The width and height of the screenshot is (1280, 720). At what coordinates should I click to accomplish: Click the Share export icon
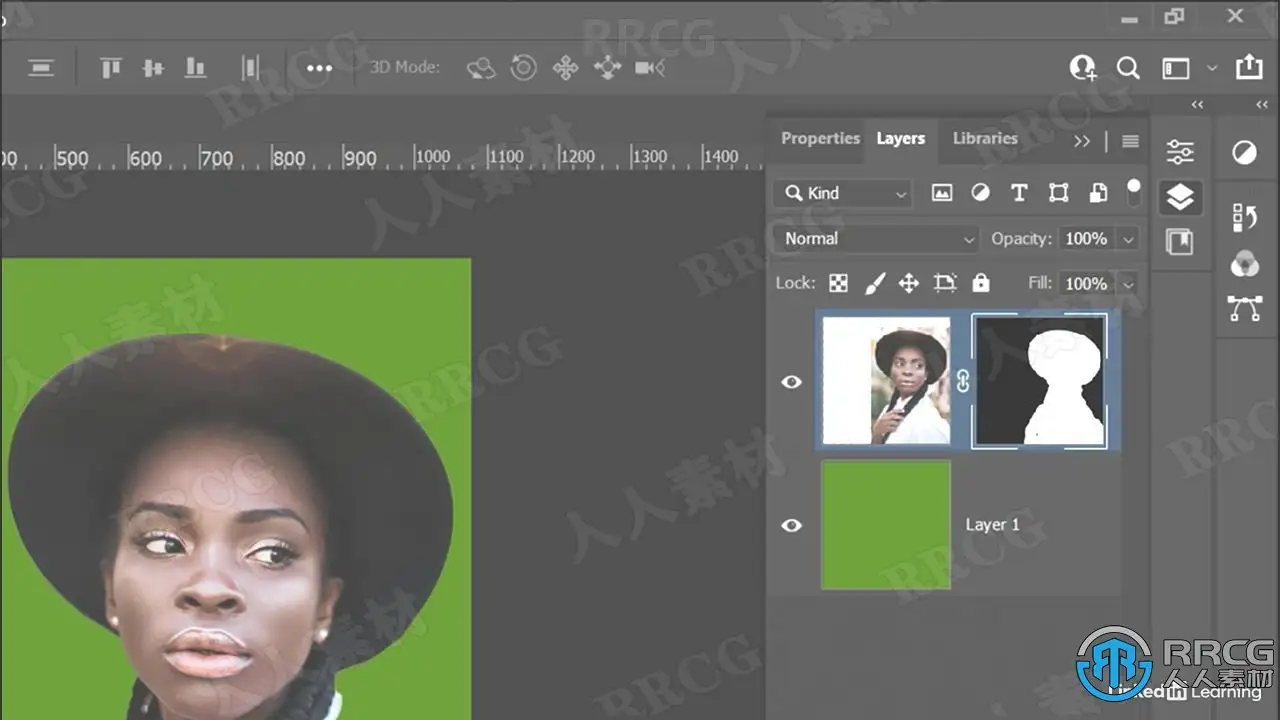click(x=1249, y=67)
